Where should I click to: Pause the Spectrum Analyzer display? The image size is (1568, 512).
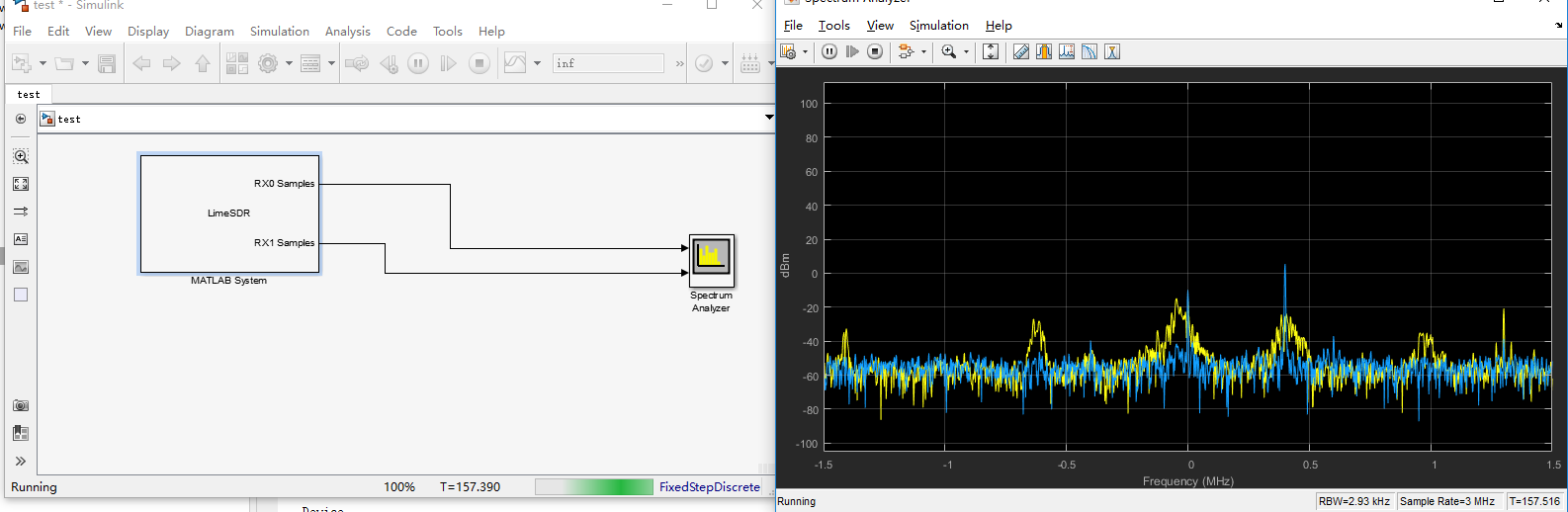coord(829,51)
